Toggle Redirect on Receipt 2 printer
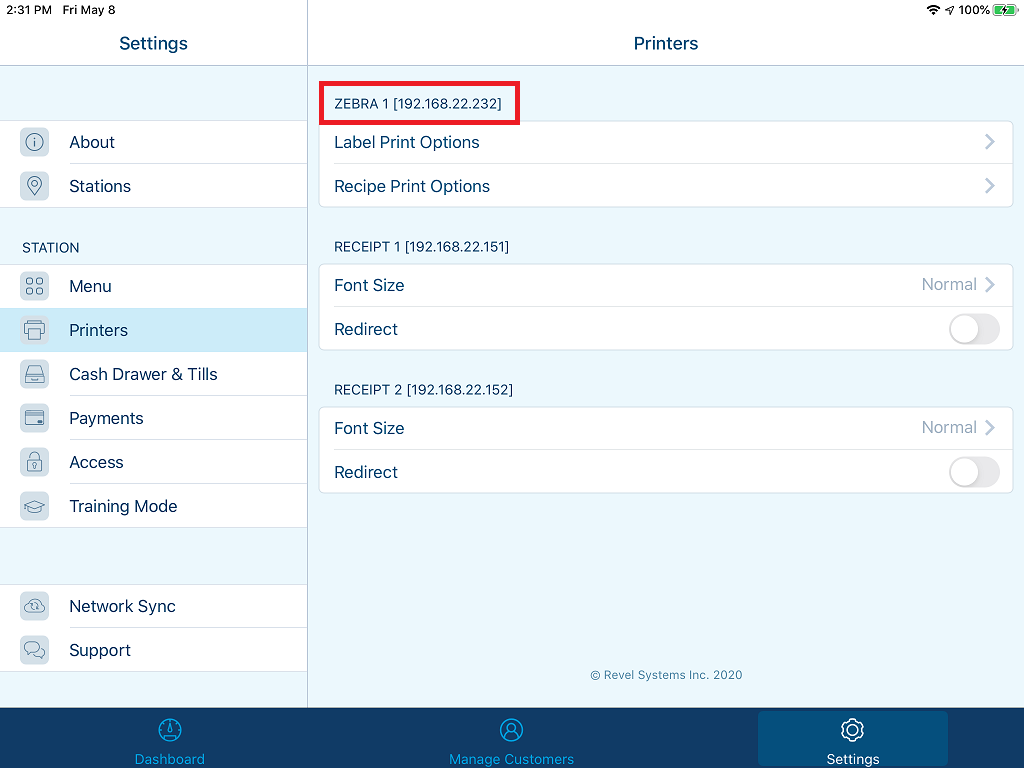 click(972, 472)
